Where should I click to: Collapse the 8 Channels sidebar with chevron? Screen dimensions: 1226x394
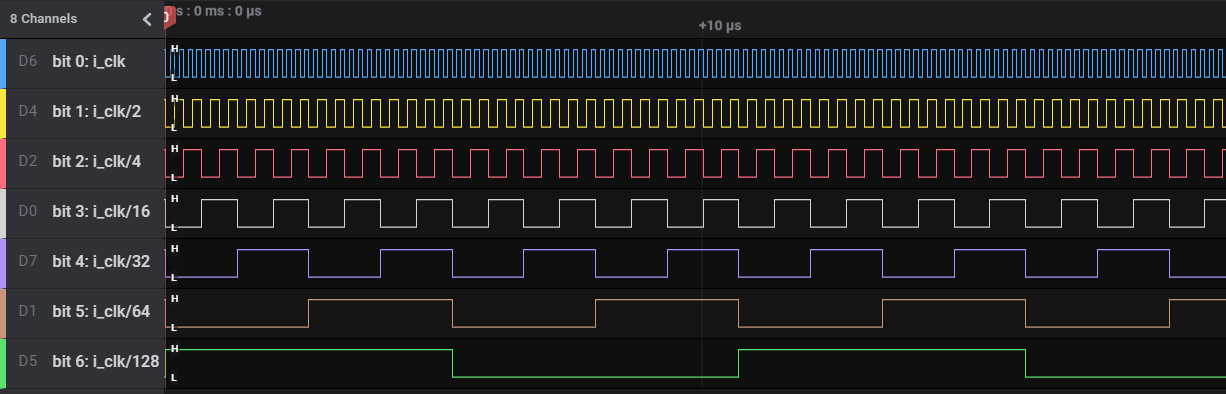point(148,19)
